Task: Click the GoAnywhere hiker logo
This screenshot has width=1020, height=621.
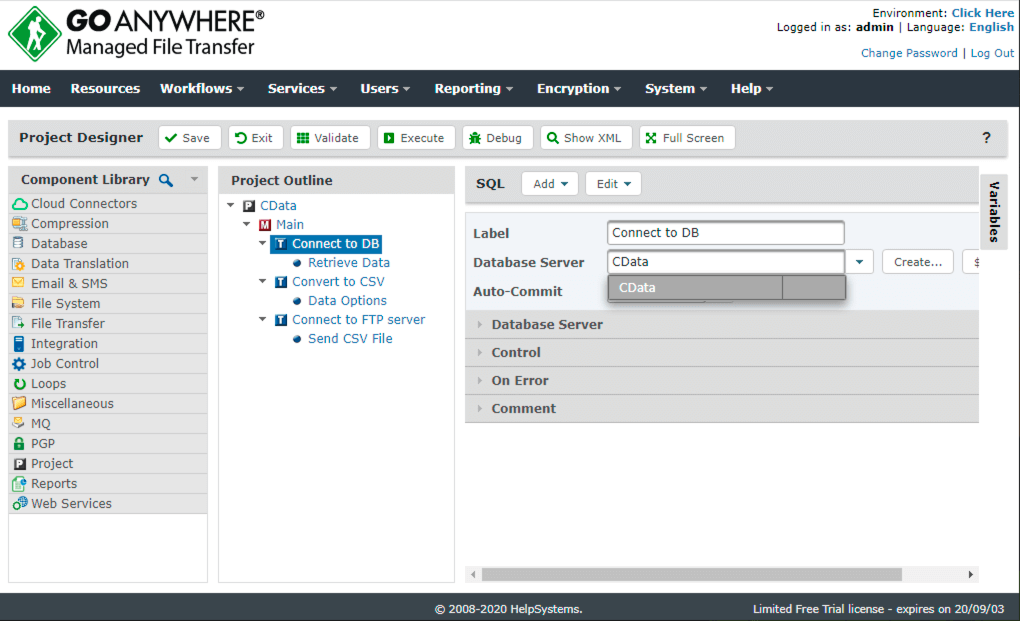Action: pos(34,34)
